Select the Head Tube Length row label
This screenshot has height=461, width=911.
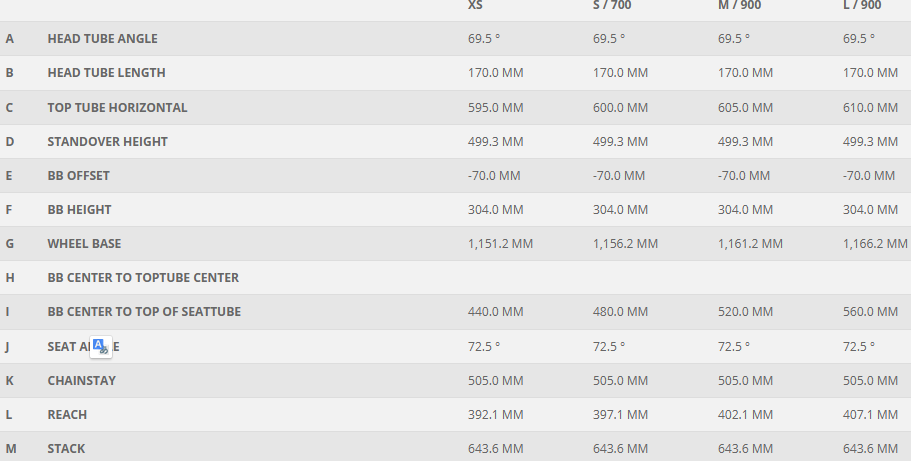click(x=106, y=73)
